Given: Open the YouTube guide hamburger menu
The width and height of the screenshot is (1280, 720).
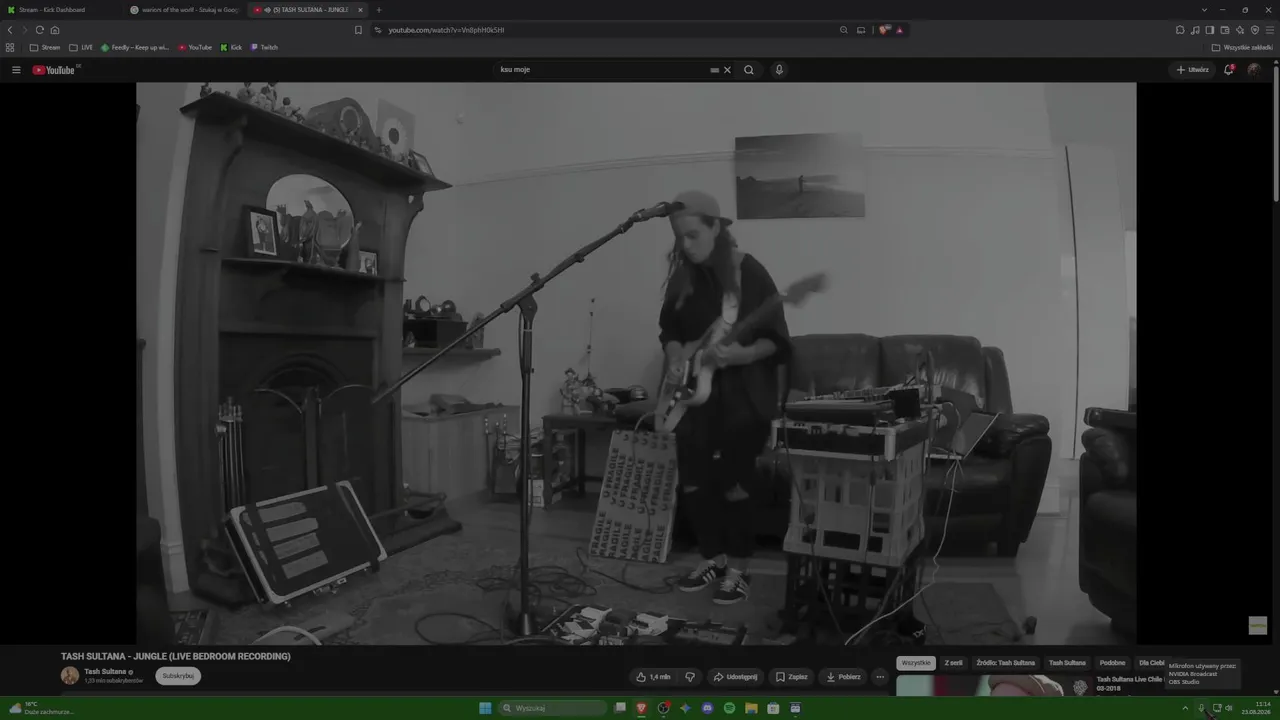Looking at the screenshot, I should [16, 70].
